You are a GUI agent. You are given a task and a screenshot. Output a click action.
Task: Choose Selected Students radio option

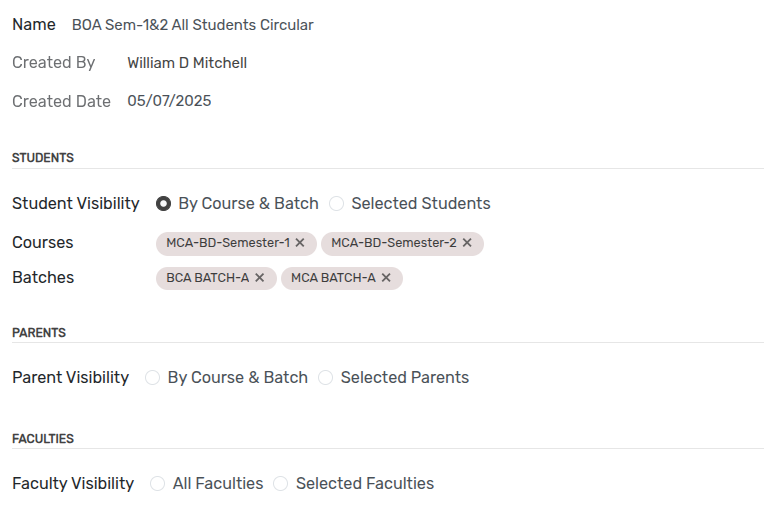click(x=337, y=204)
